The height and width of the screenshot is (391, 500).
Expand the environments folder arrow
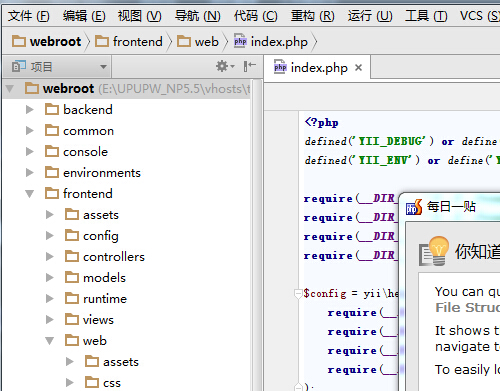point(30,173)
